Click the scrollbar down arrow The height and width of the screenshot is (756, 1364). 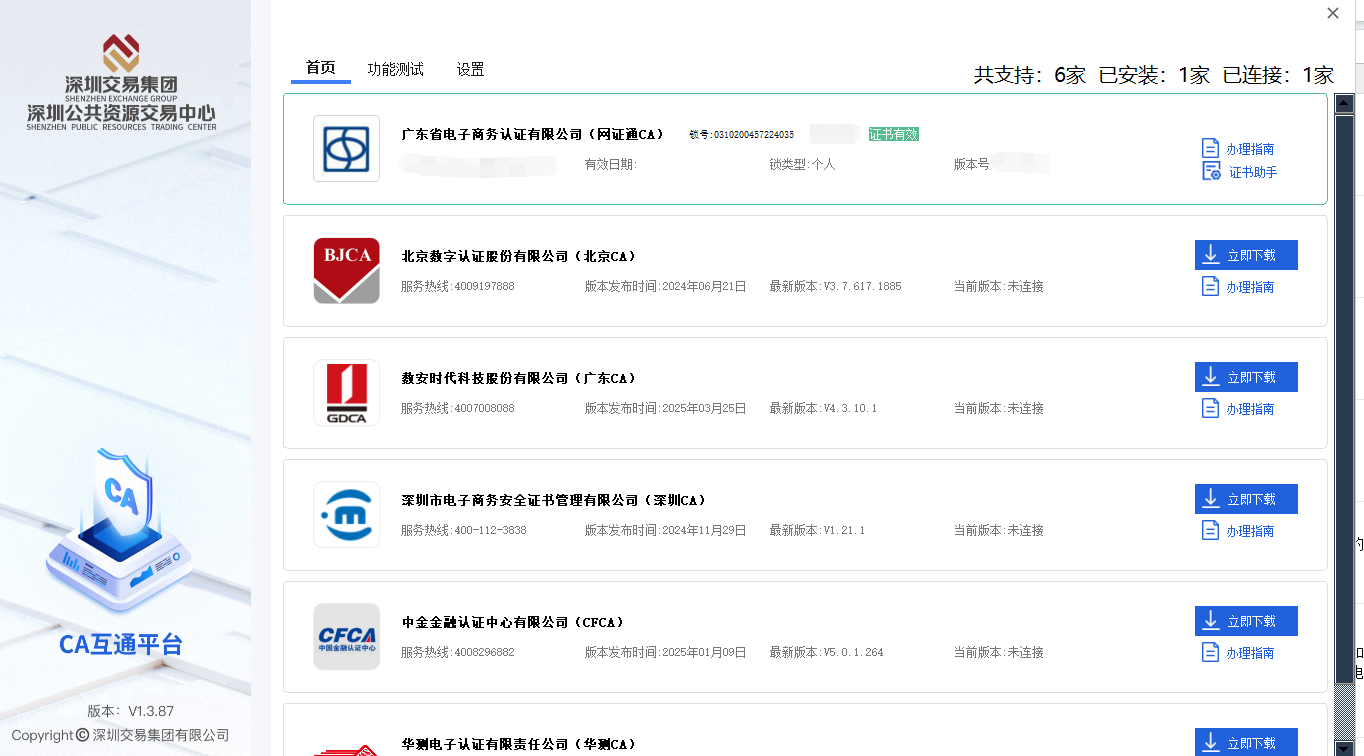[1344, 747]
